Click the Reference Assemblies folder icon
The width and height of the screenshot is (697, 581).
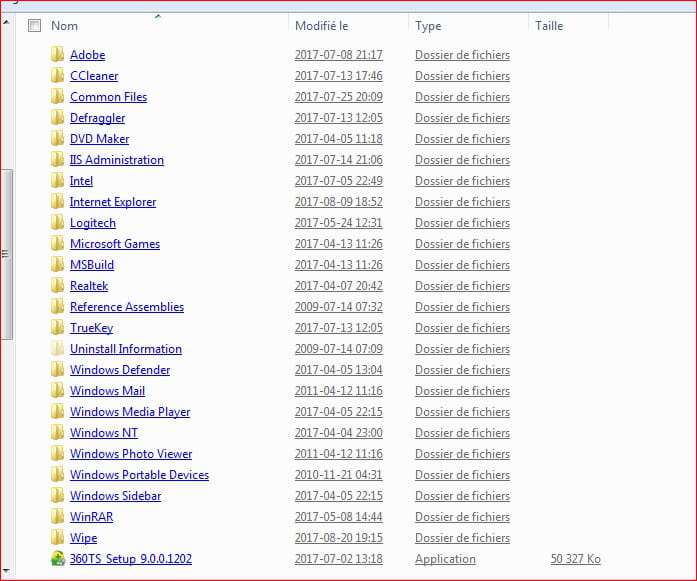[57, 306]
